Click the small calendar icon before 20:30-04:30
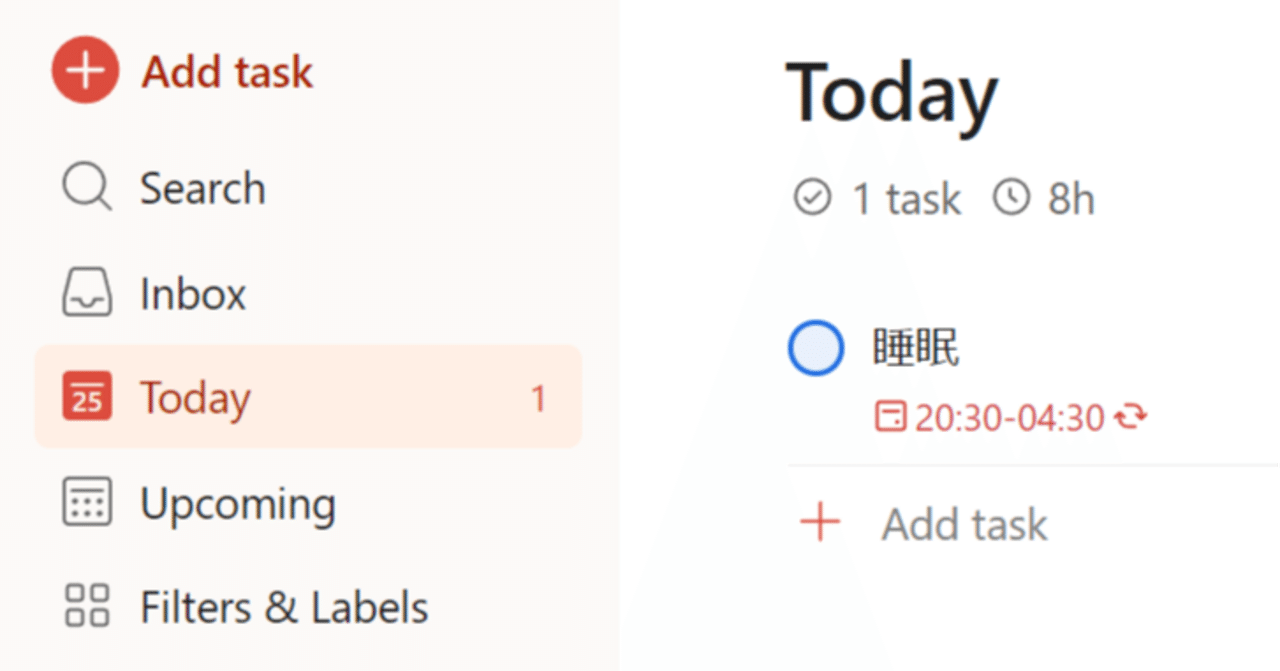Image resolution: width=1280 pixels, height=671 pixels. 889,417
